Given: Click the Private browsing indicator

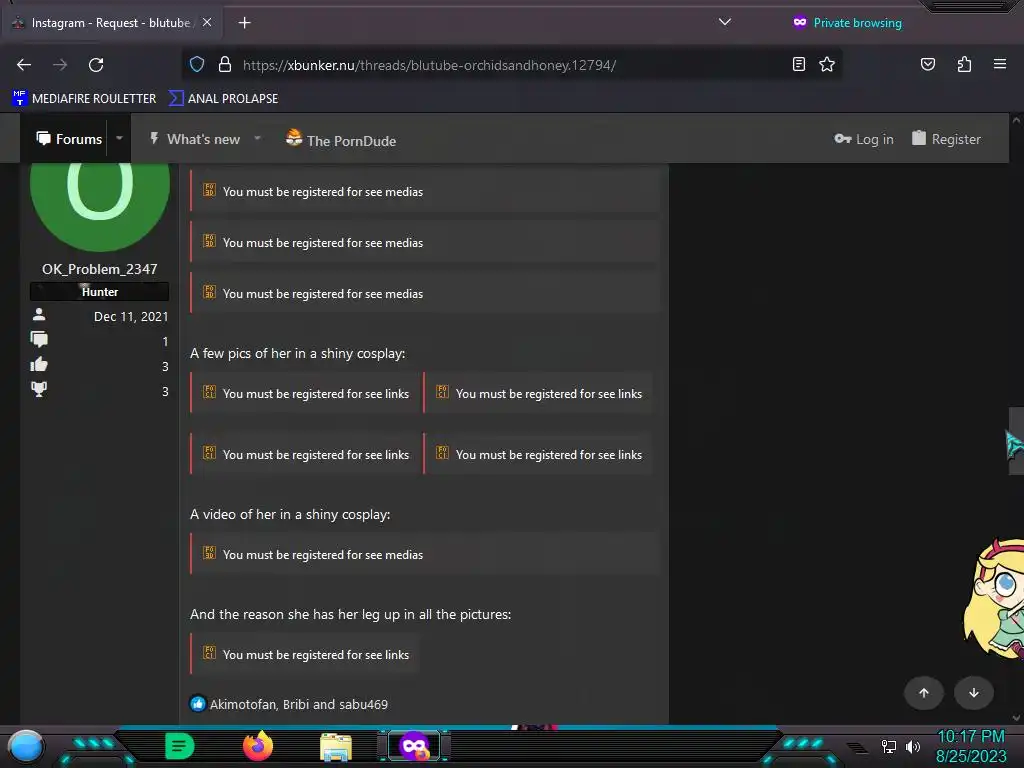Looking at the screenshot, I should point(847,23).
